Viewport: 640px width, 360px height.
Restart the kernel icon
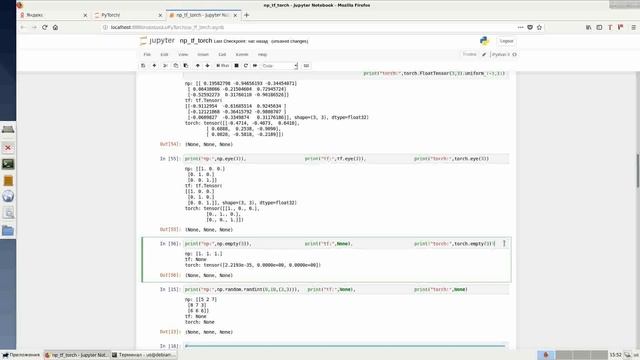click(x=246, y=66)
